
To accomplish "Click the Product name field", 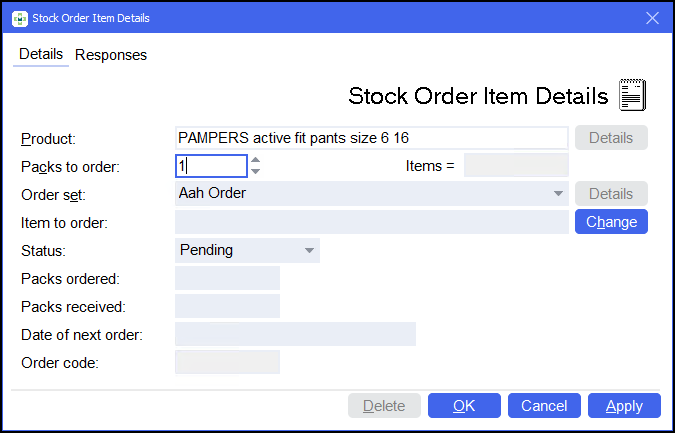I will pyautogui.click(x=371, y=138).
